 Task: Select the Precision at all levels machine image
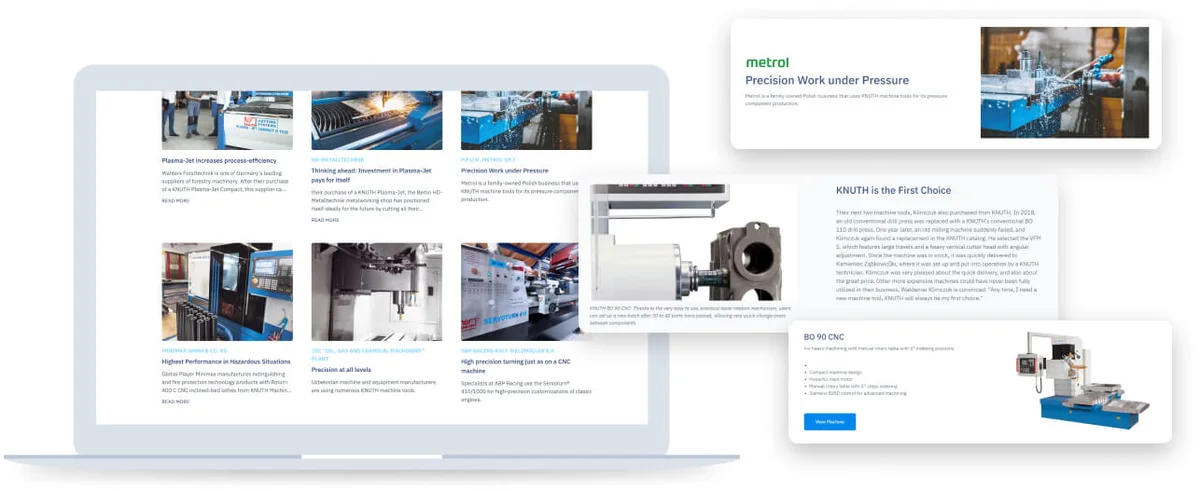click(x=376, y=291)
